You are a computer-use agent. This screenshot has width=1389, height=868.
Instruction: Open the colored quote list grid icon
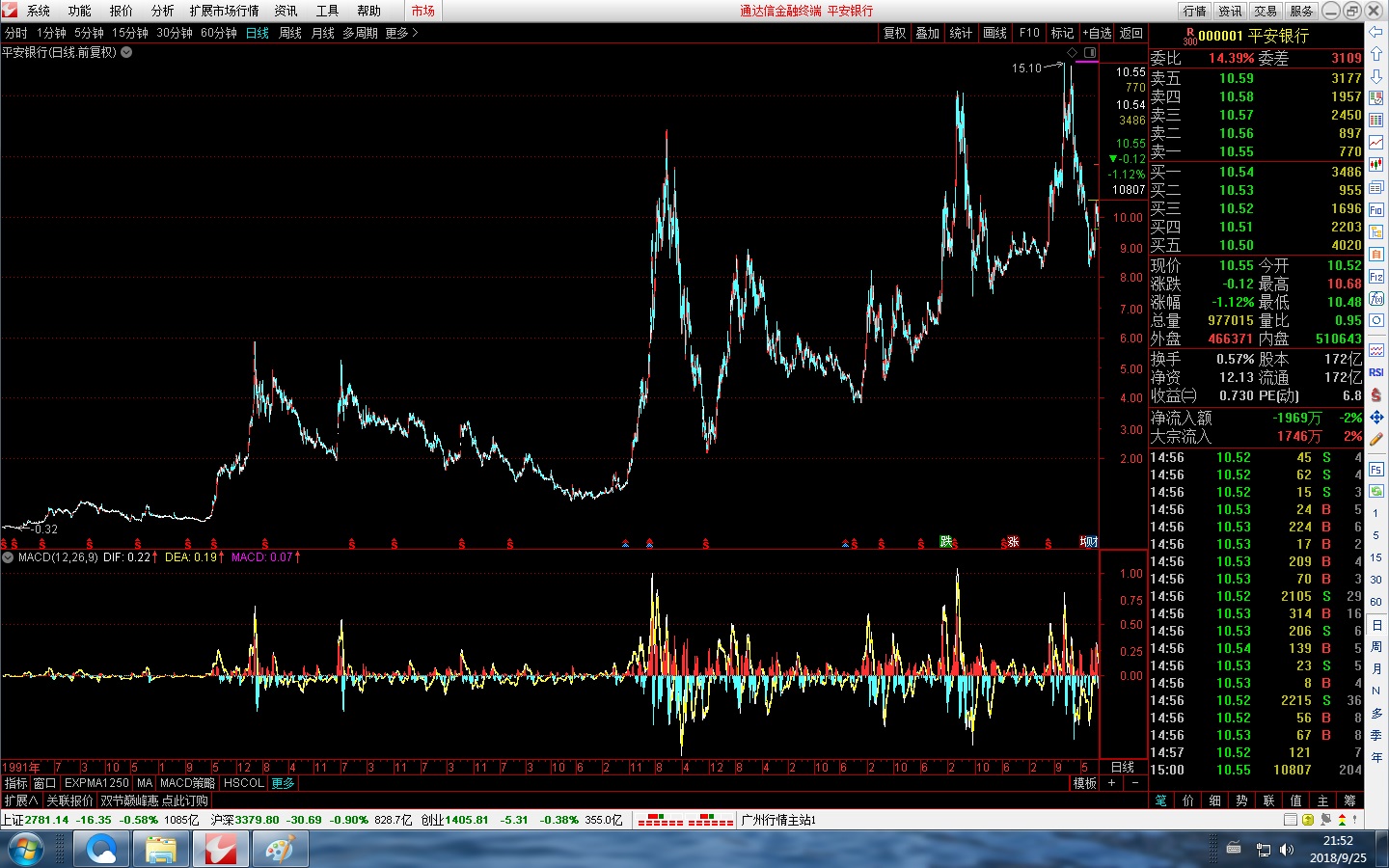click(1376, 121)
